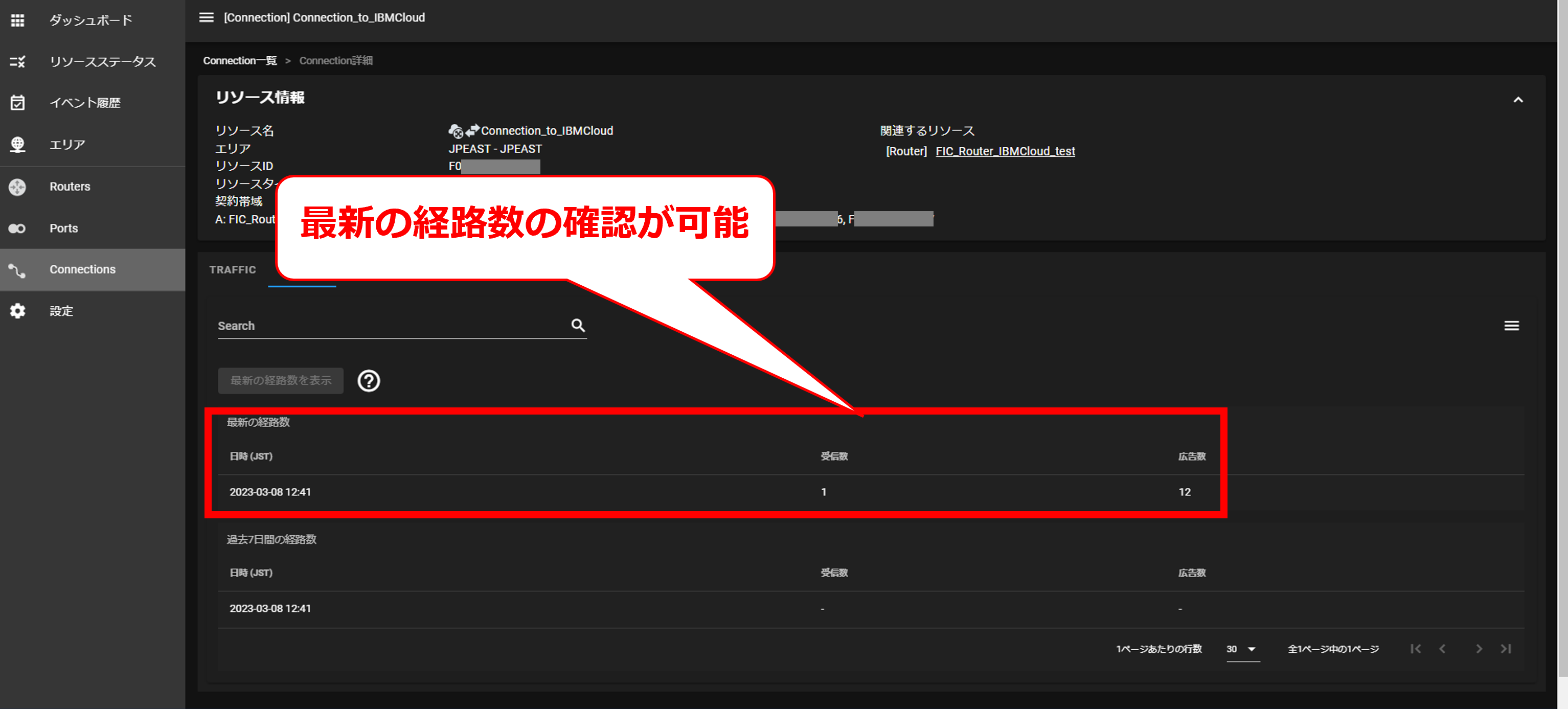
Task: Open Connections in sidebar menu
Action: point(82,269)
